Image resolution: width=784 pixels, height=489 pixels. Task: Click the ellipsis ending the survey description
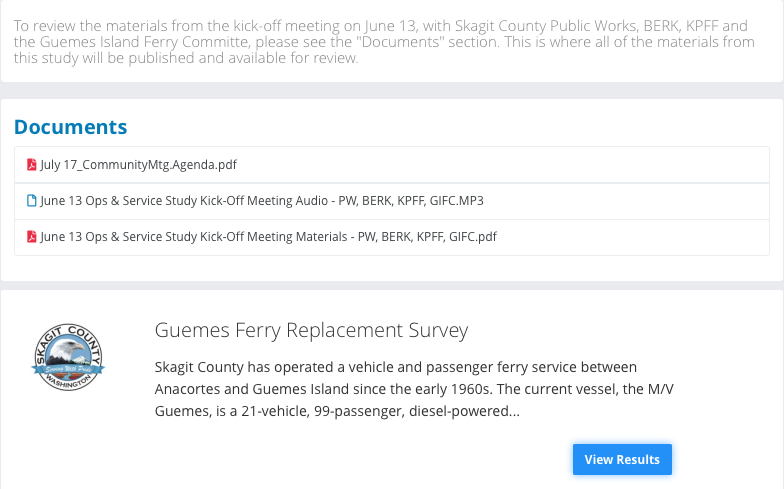coord(514,411)
